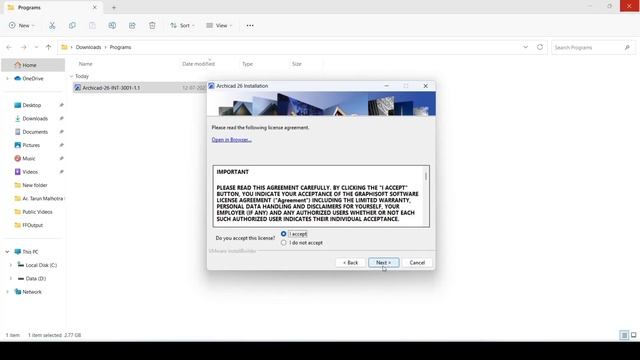Click the license agreement scrollbar thumb
640x360 pixels.
(x=426, y=176)
